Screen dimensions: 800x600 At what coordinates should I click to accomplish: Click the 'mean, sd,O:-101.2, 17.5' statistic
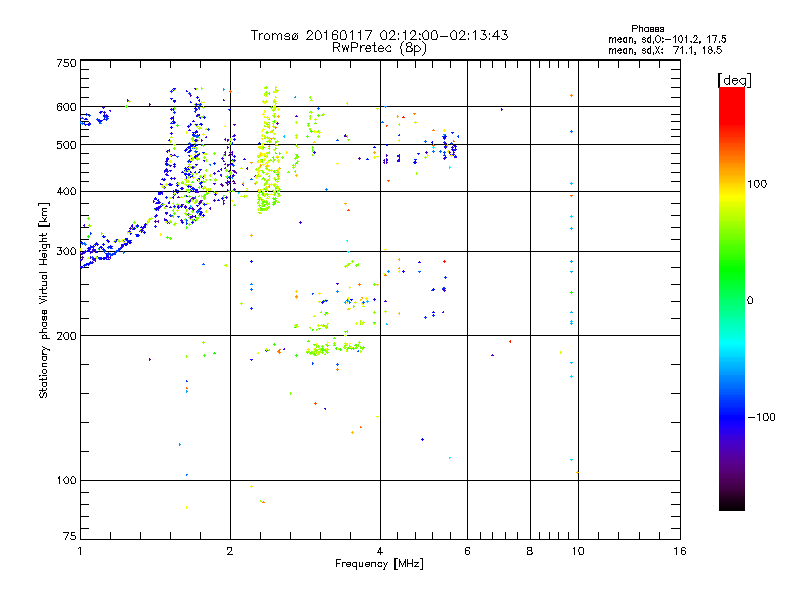667,39
